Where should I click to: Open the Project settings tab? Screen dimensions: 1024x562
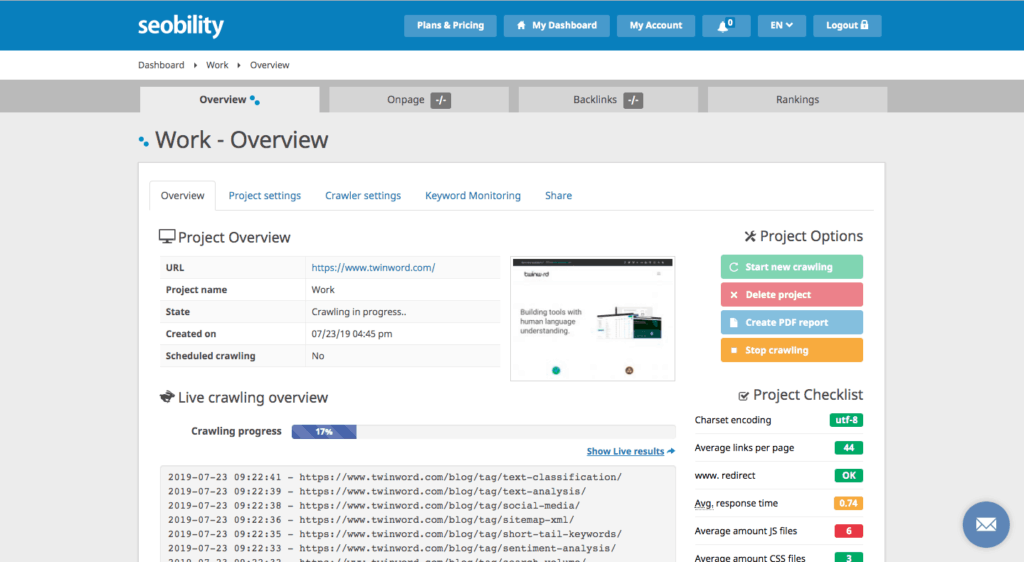pyautogui.click(x=264, y=195)
